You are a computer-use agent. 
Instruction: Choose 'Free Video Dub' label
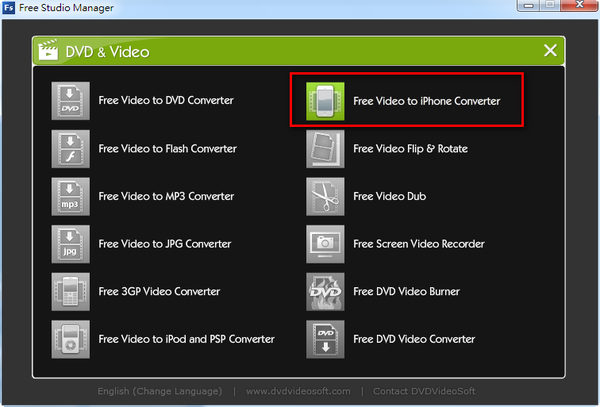390,196
